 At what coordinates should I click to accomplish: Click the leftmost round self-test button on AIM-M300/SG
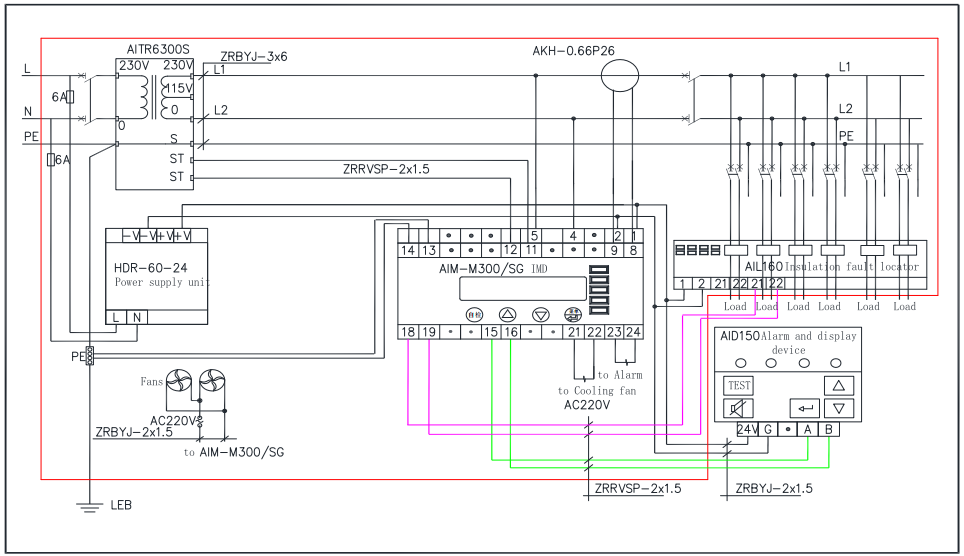(474, 315)
